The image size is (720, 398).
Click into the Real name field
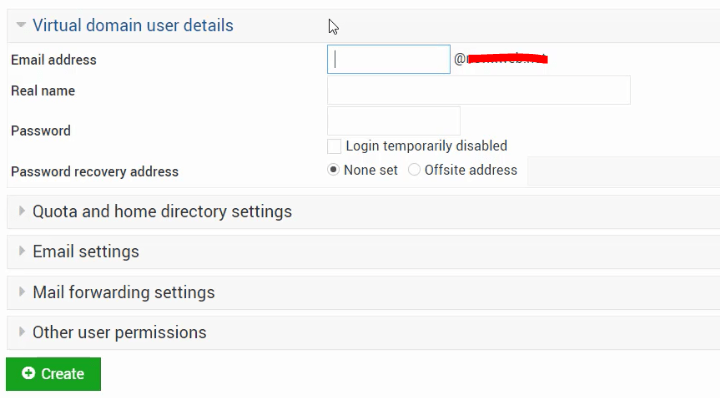[x=479, y=90]
